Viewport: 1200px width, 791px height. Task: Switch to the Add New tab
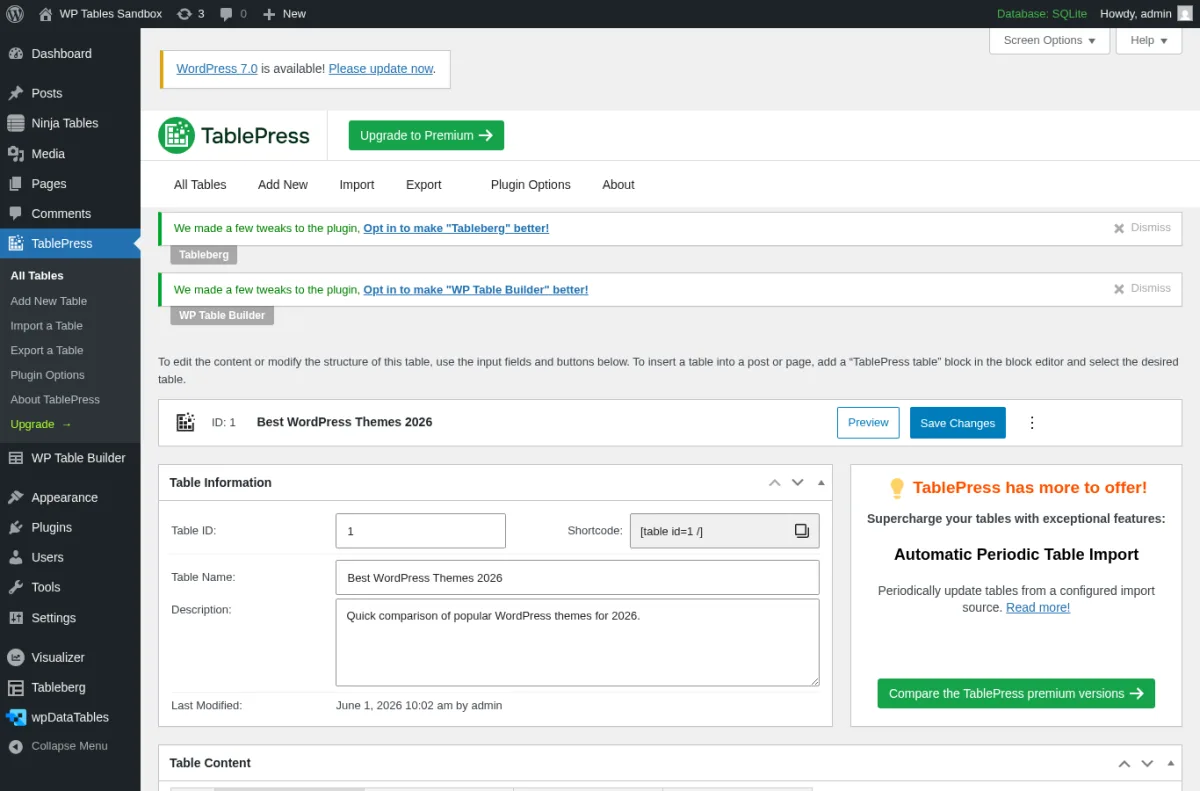coord(283,185)
